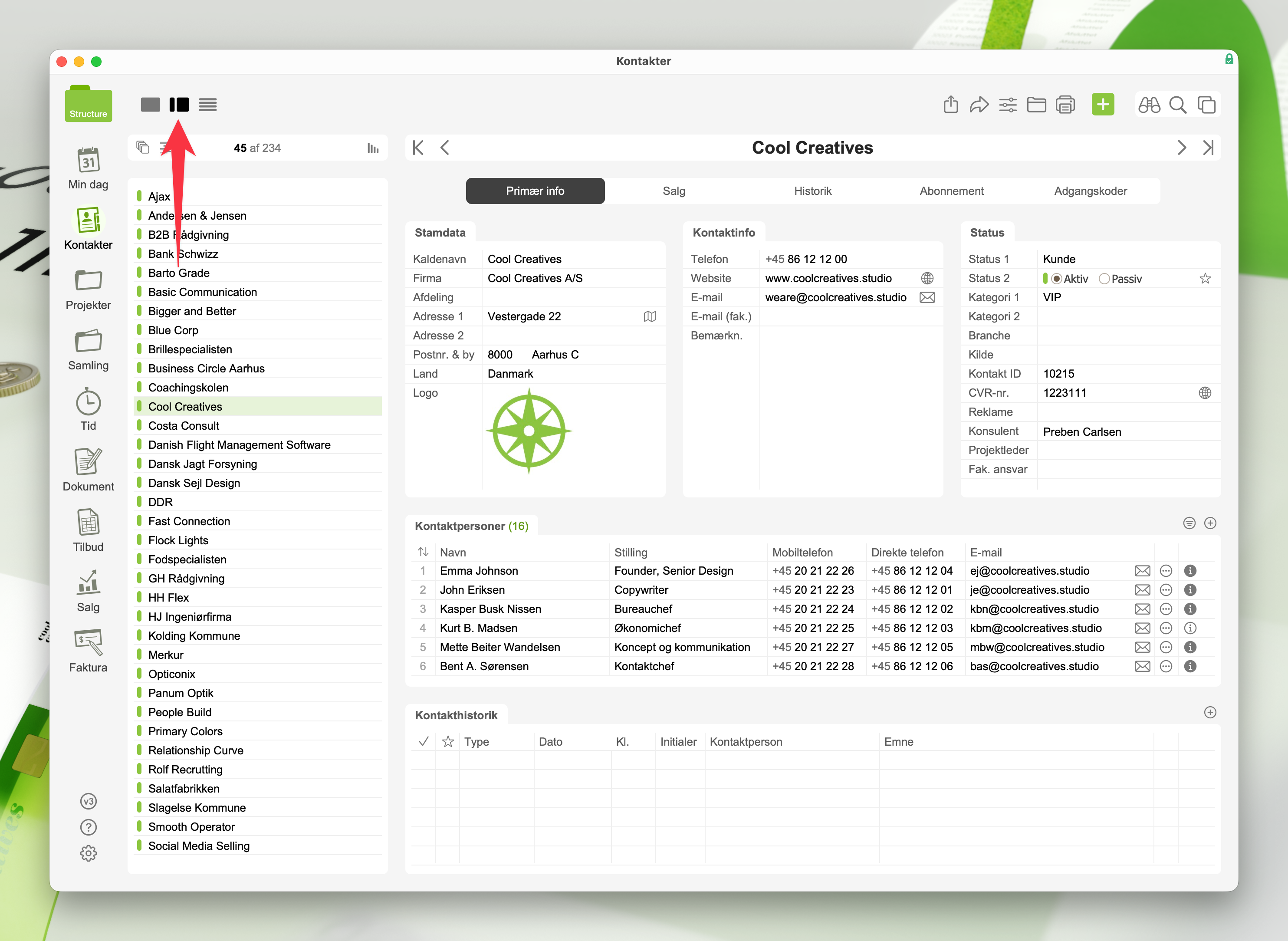Click the printer icon in toolbar
The width and height of the screenshot is (1288, 941).
tap(1065, 105)
